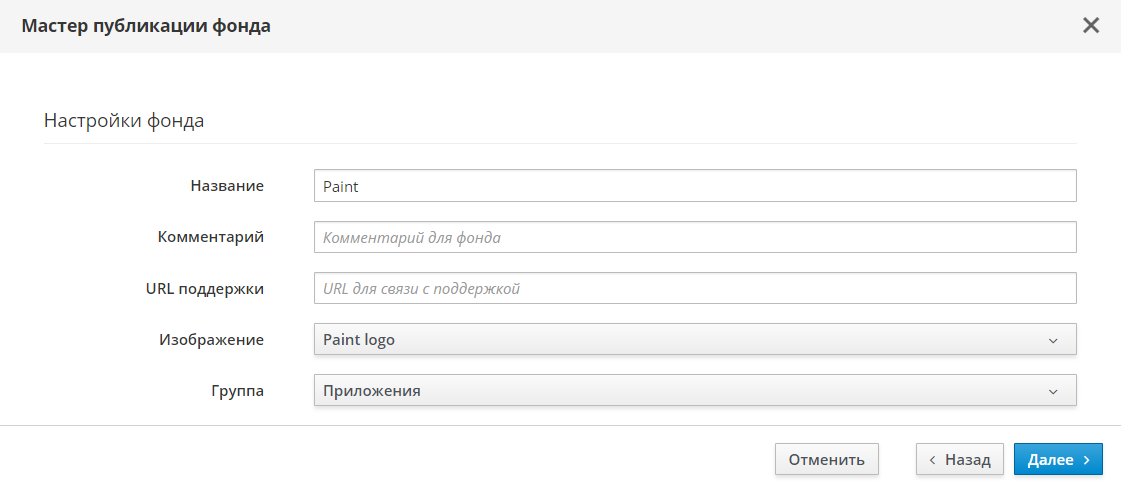The width and height of the screenshot is (1121, 495).
Task: Click the URL поддержки label
Action: (x=204, y=289)
